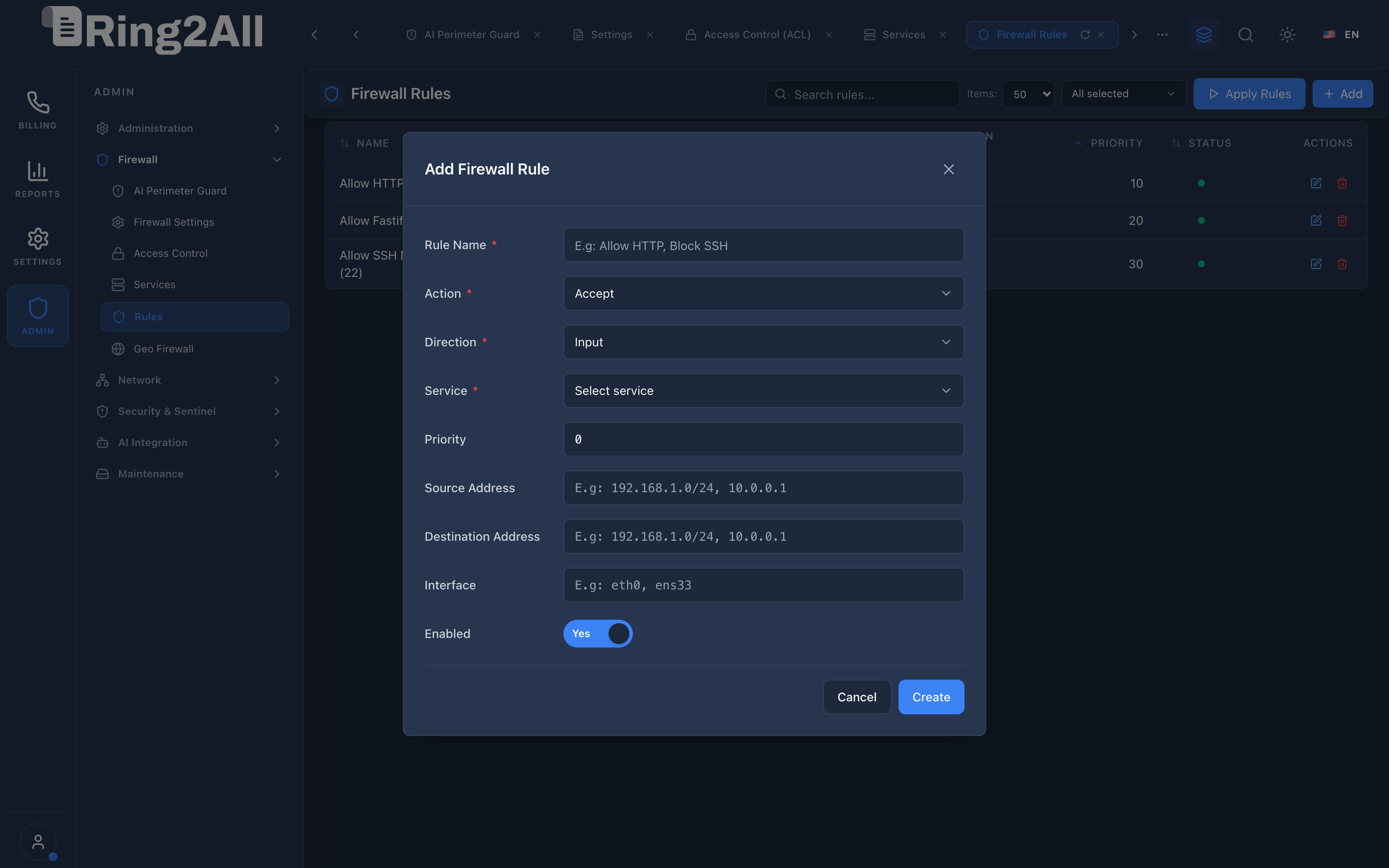The height and width of the screenshot is (868, 1389).
Task: Delete the priority 10 rule
Action: pos(1342,183)
